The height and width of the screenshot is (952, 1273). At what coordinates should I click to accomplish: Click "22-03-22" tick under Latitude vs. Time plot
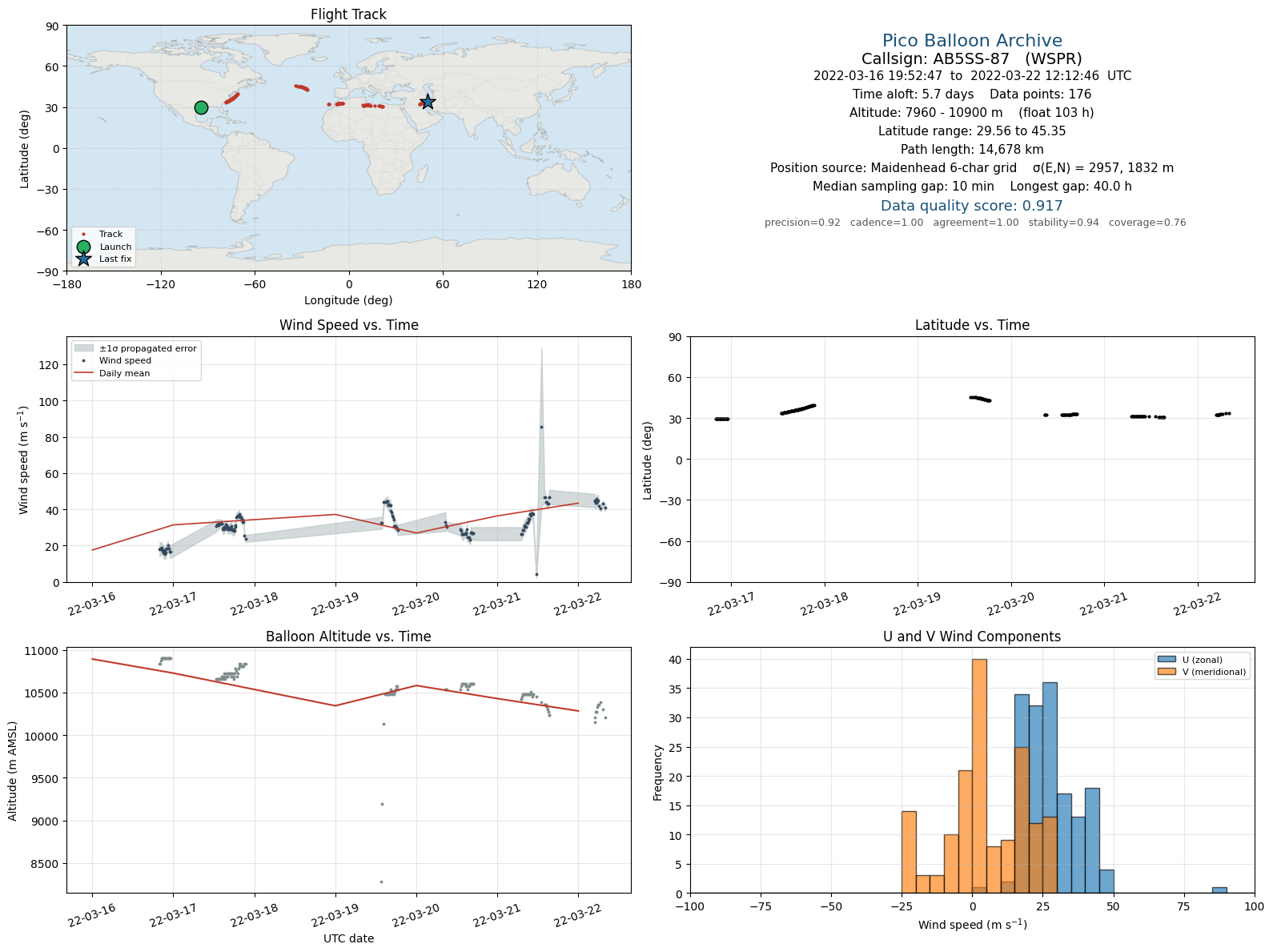tap(1197, 605)
